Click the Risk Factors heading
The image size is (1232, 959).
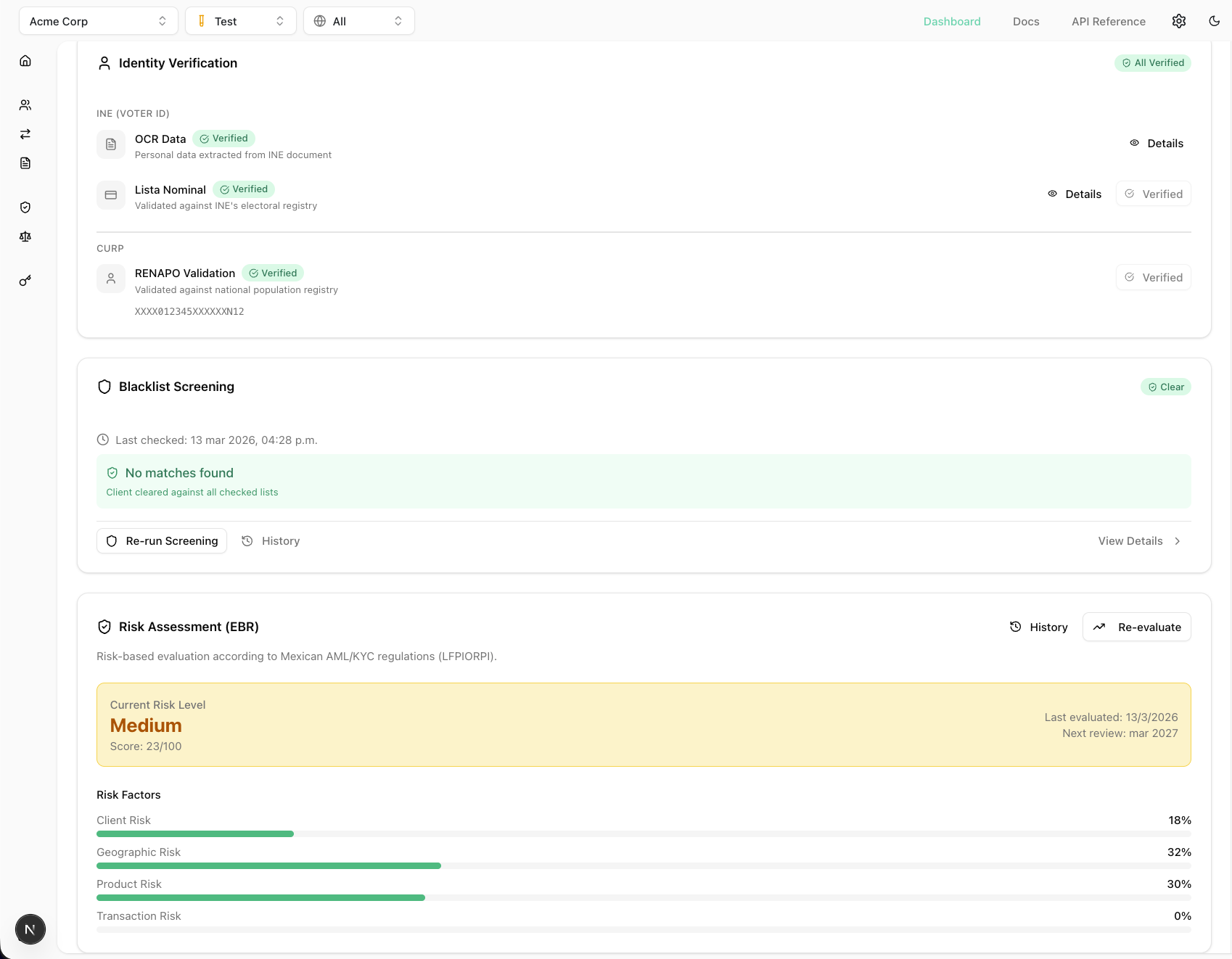coord(128,795)
